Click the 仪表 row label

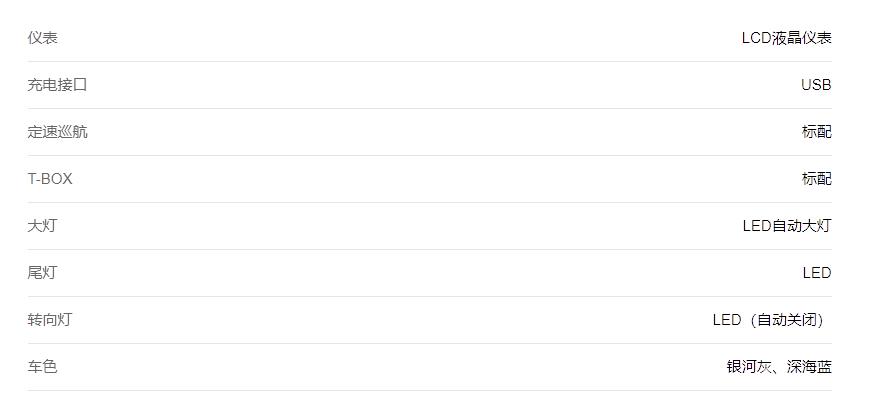pyautogui.click(x=42, y=38)
